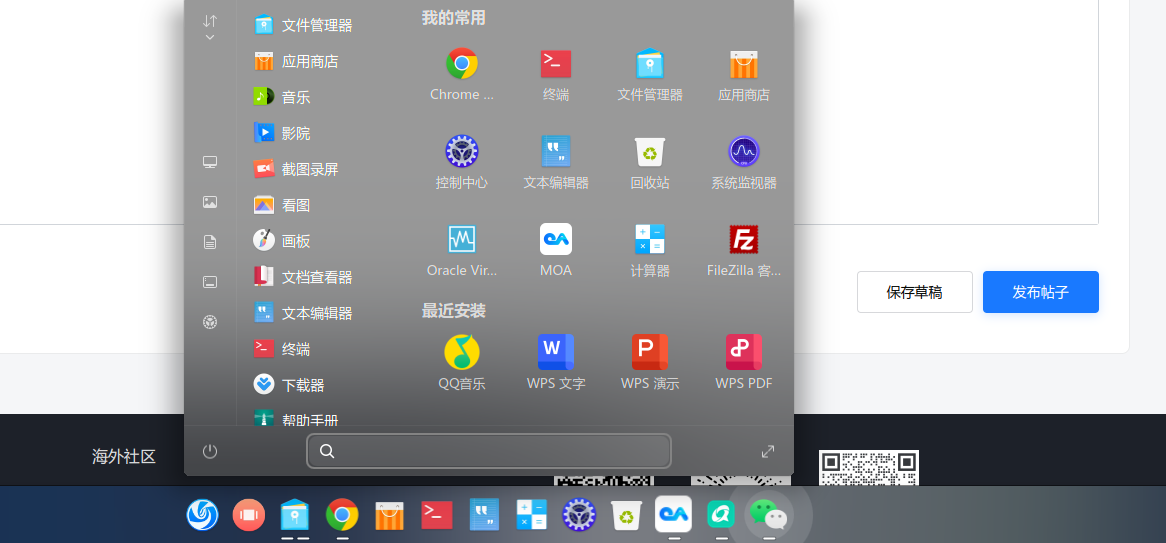Click the settings gear in launcher sidebar

pyautogui.click(x=210, y=321)
